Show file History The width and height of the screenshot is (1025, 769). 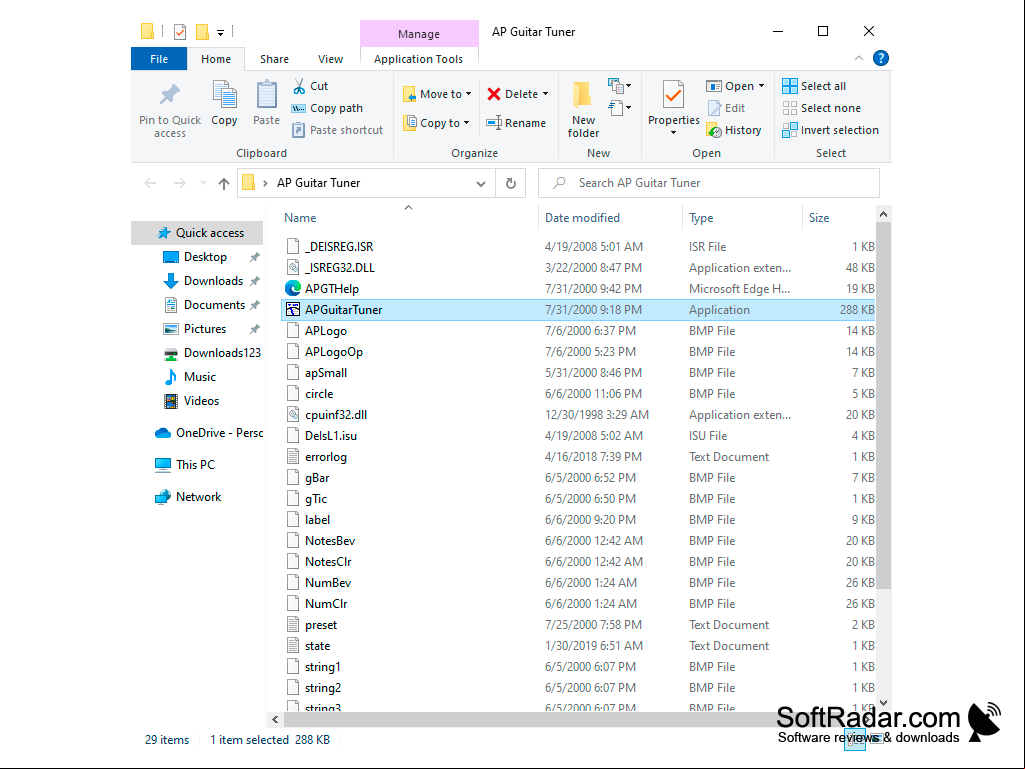pyautogui.click(x=734, y=130)
